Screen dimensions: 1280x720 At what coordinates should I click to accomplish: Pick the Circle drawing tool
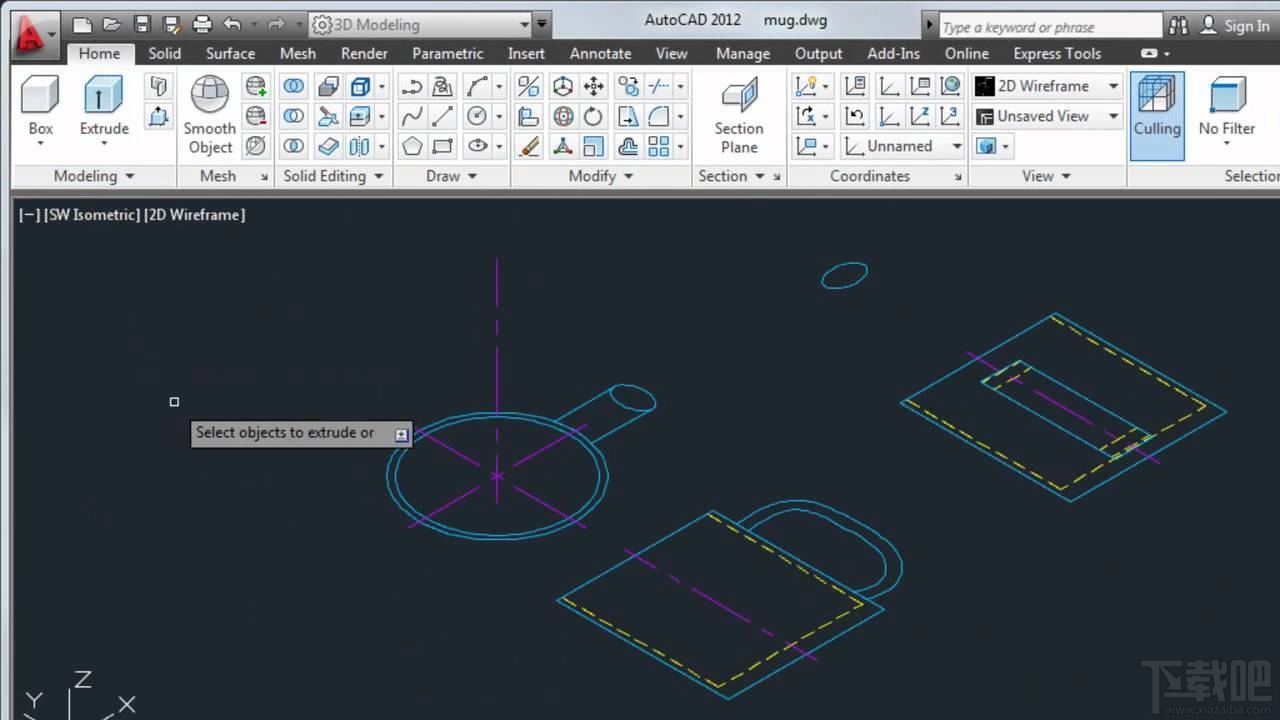(475, 116)
